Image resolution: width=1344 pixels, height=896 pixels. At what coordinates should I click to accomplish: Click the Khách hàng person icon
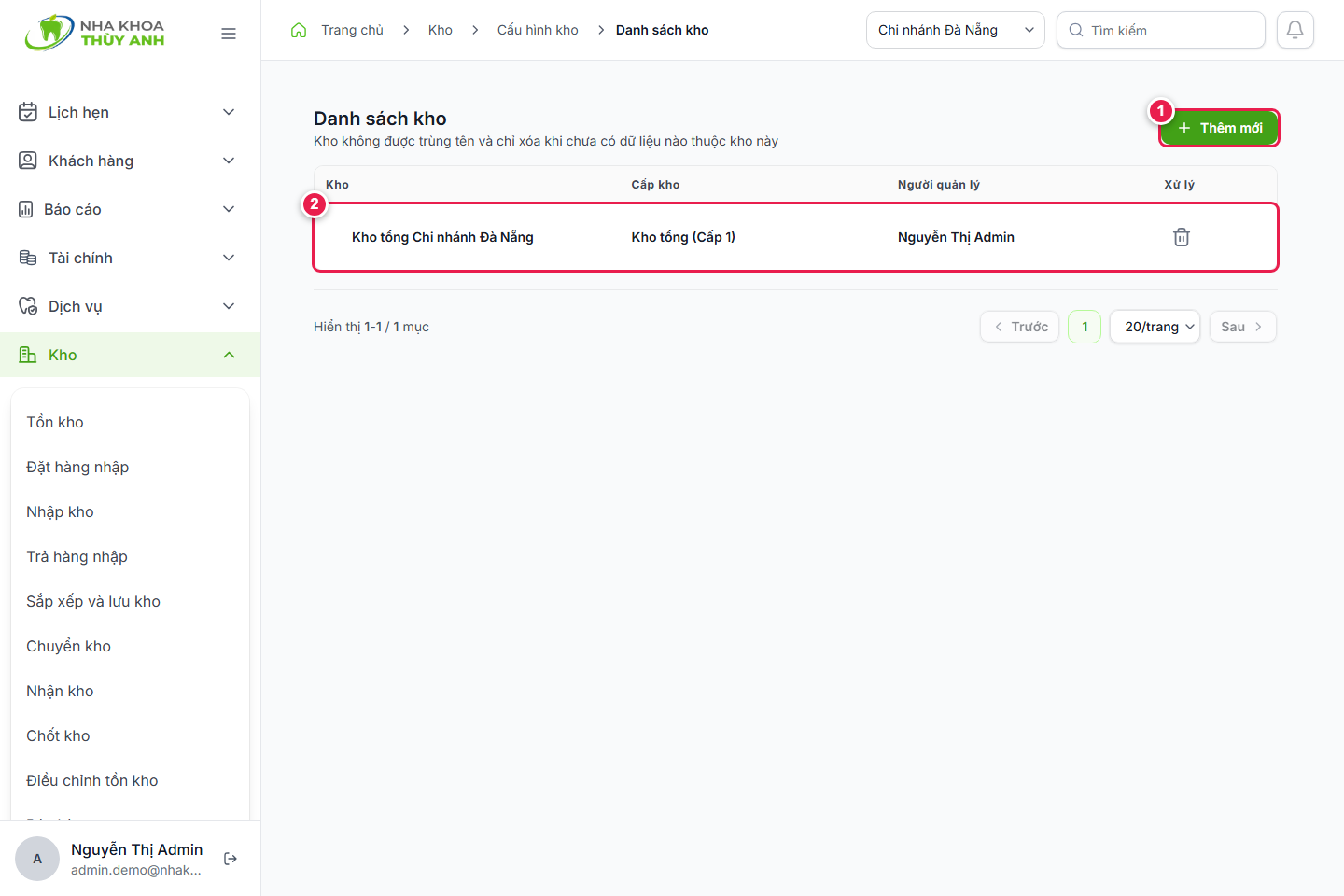[x=28, y=161]
